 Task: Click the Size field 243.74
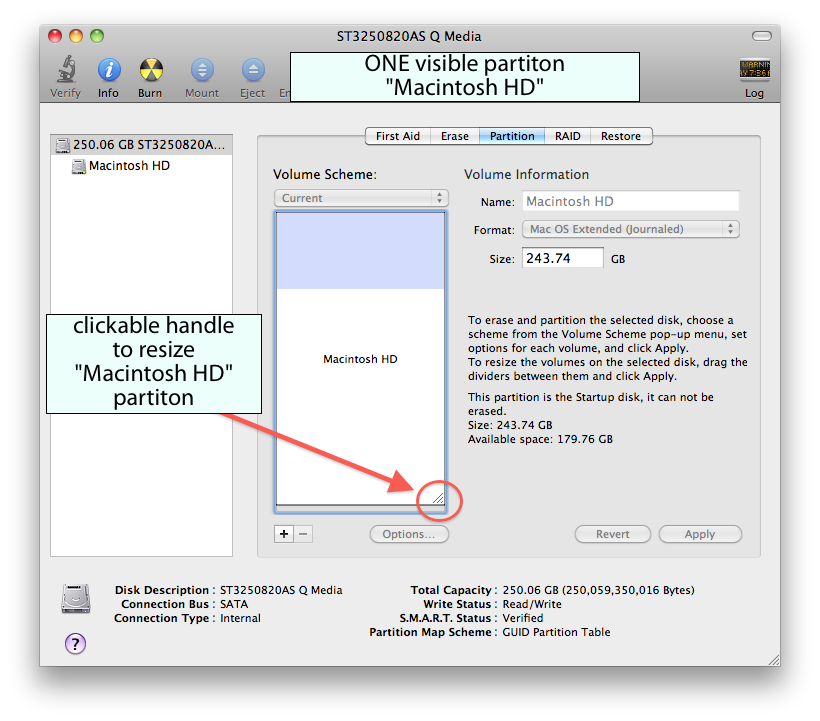click(563, 258)
